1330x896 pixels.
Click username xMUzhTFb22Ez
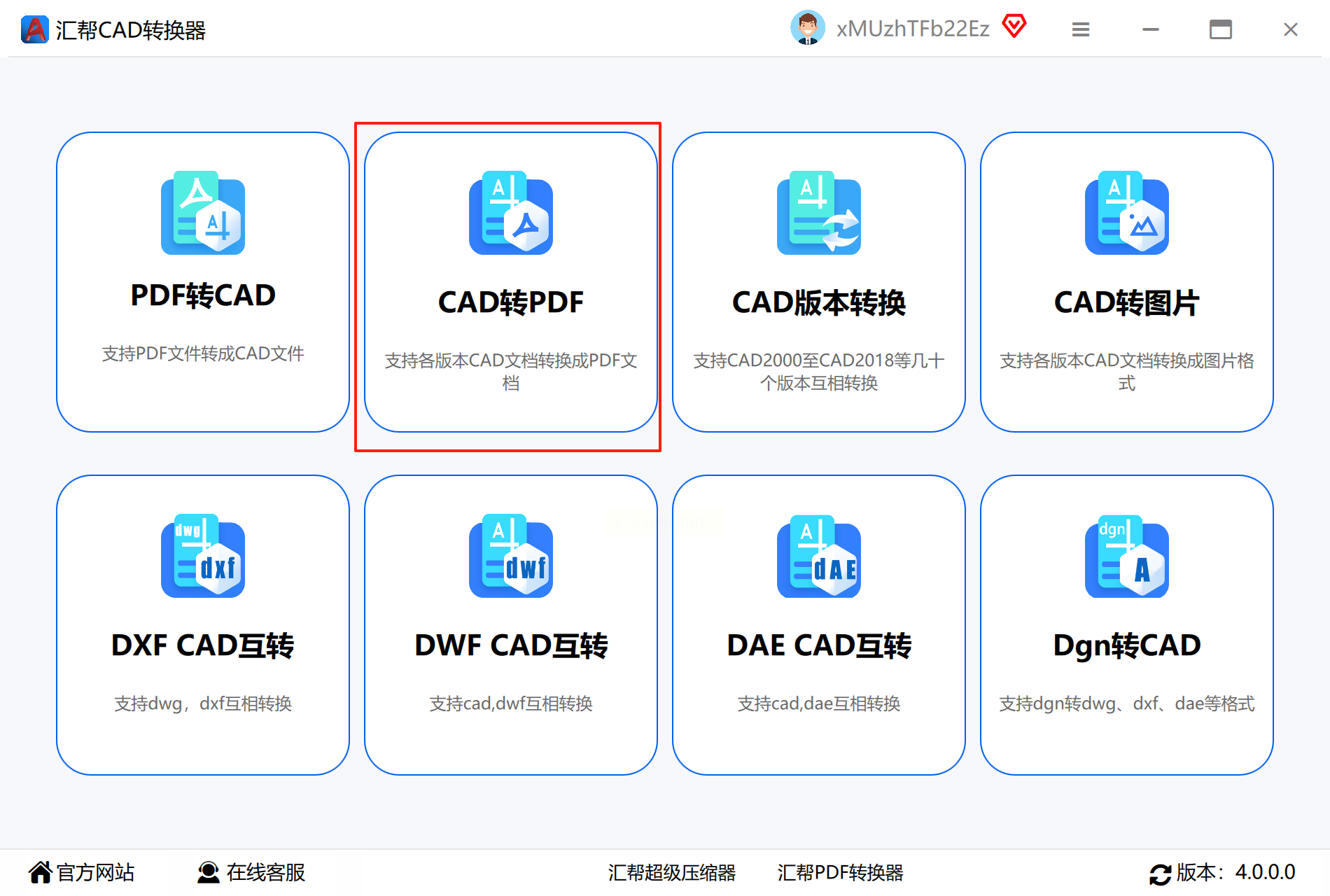(x=913, y=29)
